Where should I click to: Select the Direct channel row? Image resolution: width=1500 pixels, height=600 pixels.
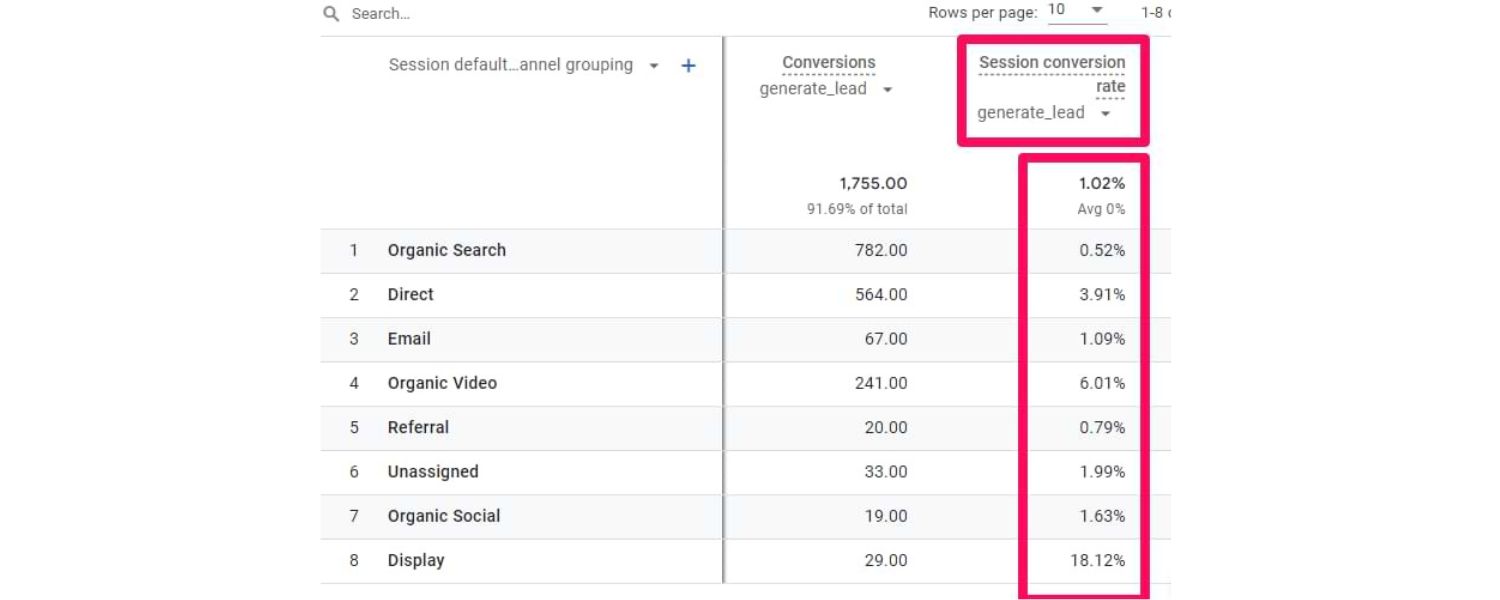point(410,294)
